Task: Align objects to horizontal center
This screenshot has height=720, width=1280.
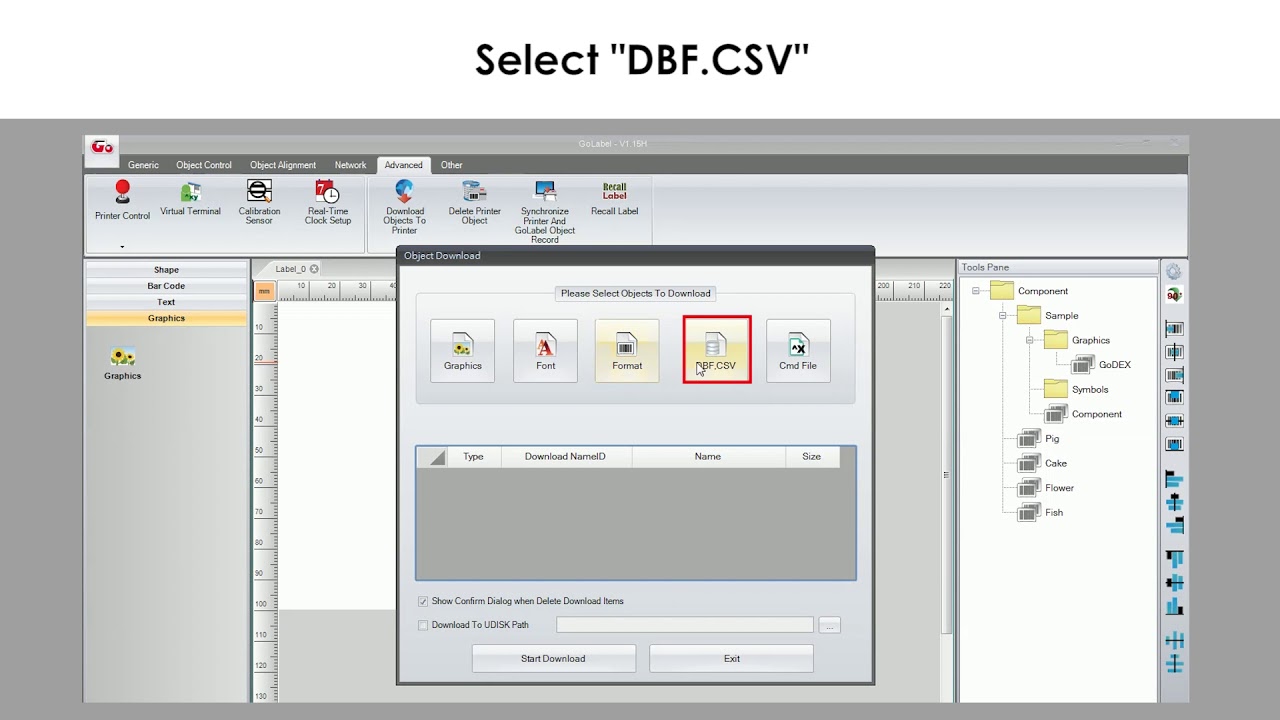Action: click(x=1174, y=503)
